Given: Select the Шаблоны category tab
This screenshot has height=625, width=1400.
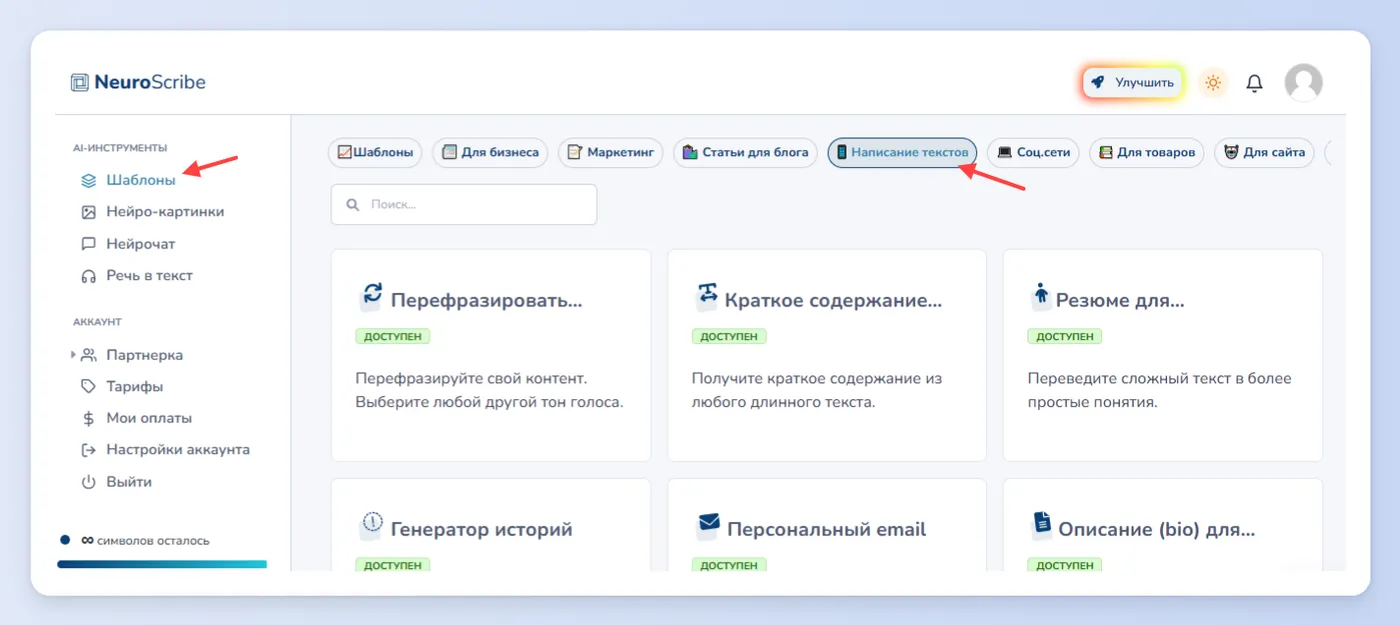Looking at the screenshot, I should [375, 153].
